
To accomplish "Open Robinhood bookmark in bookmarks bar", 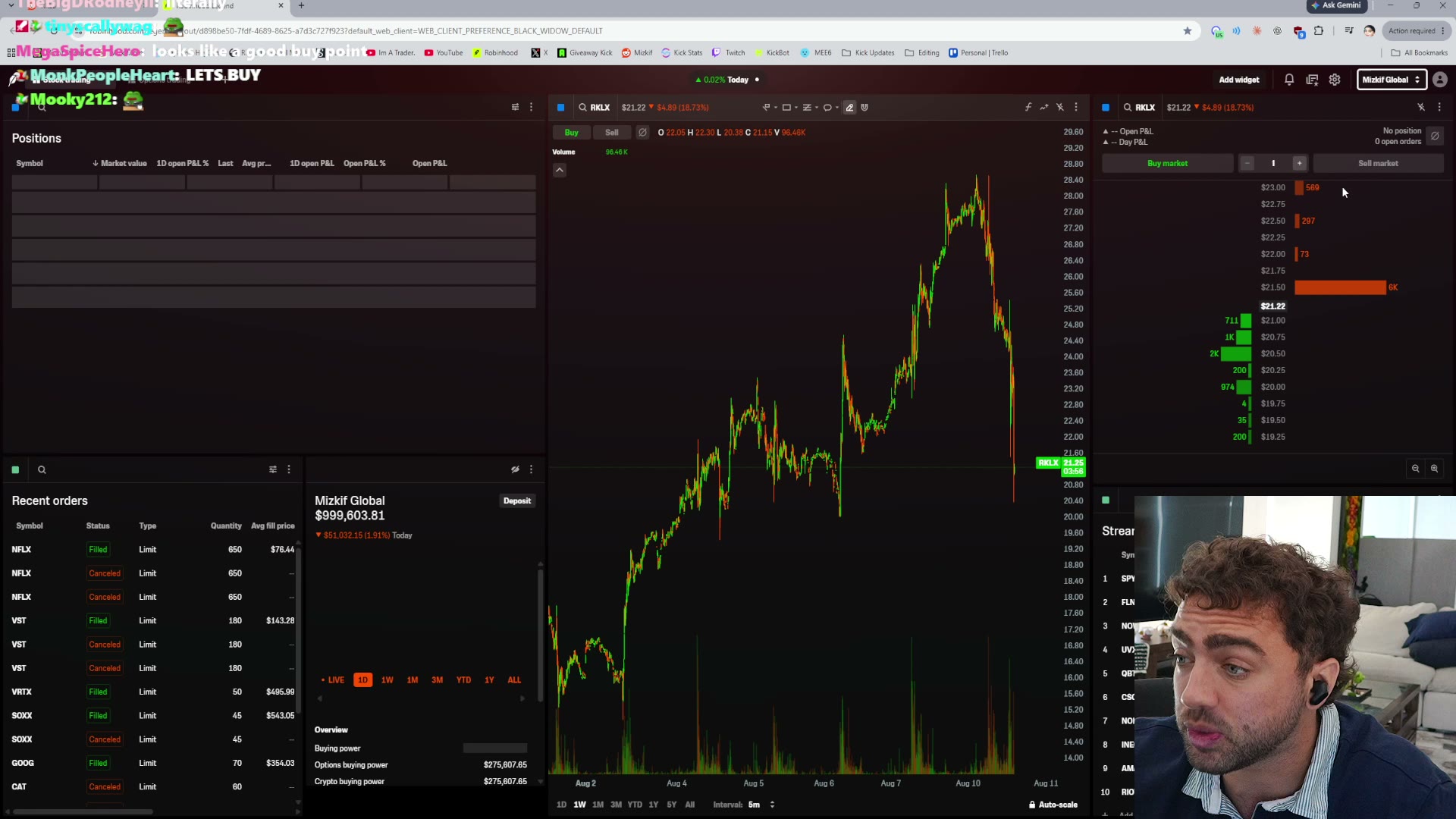I will (x=495, y=53).
